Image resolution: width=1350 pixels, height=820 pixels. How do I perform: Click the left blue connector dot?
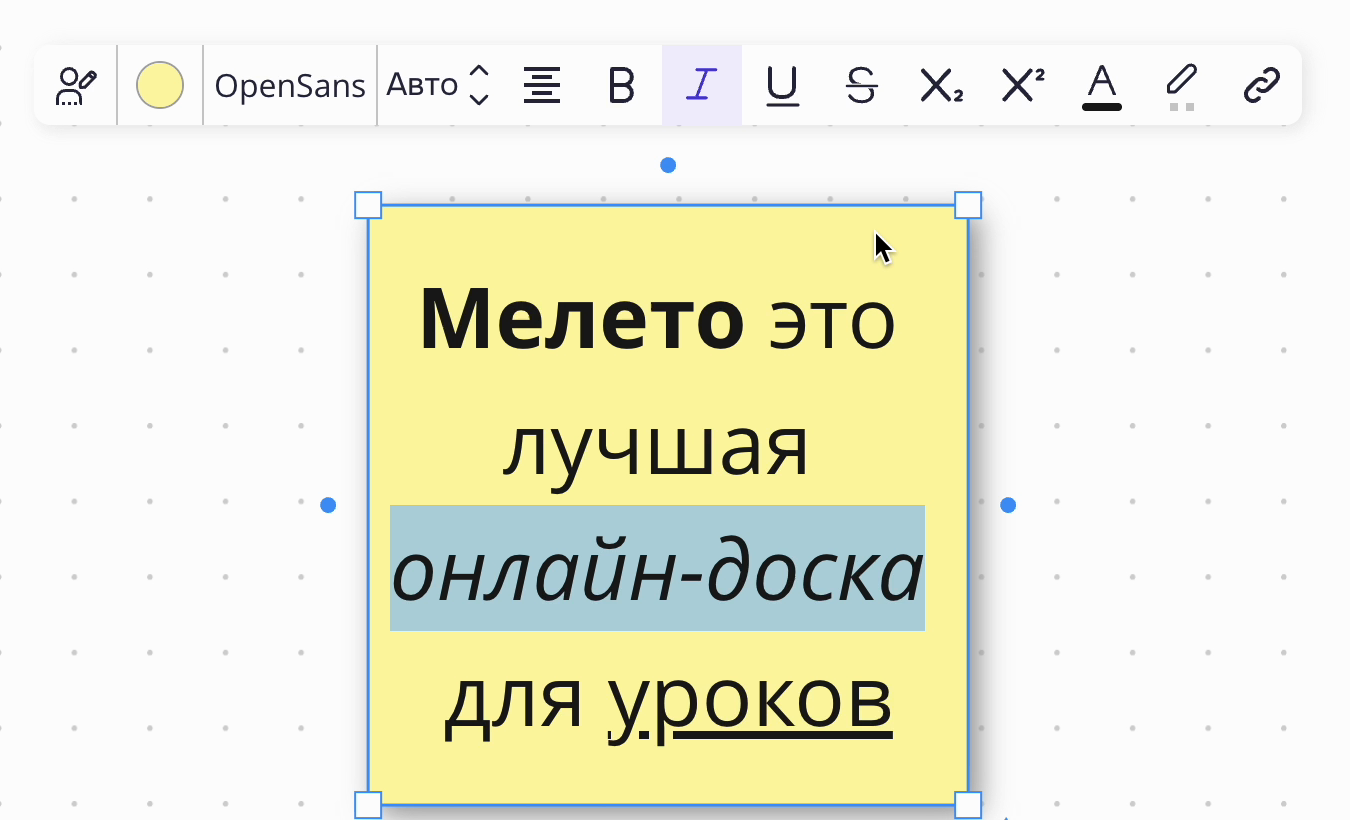(x=328, y=505)
